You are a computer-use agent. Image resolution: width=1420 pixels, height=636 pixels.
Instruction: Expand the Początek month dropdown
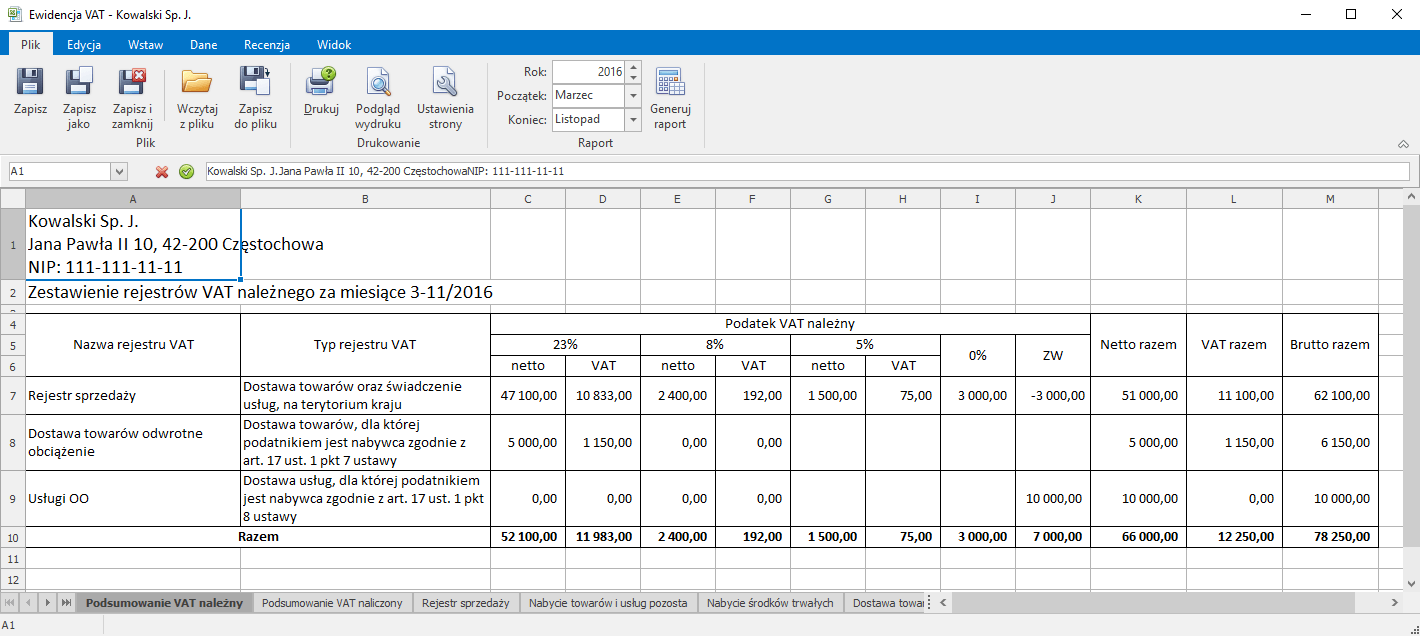(x=633, y=96)
